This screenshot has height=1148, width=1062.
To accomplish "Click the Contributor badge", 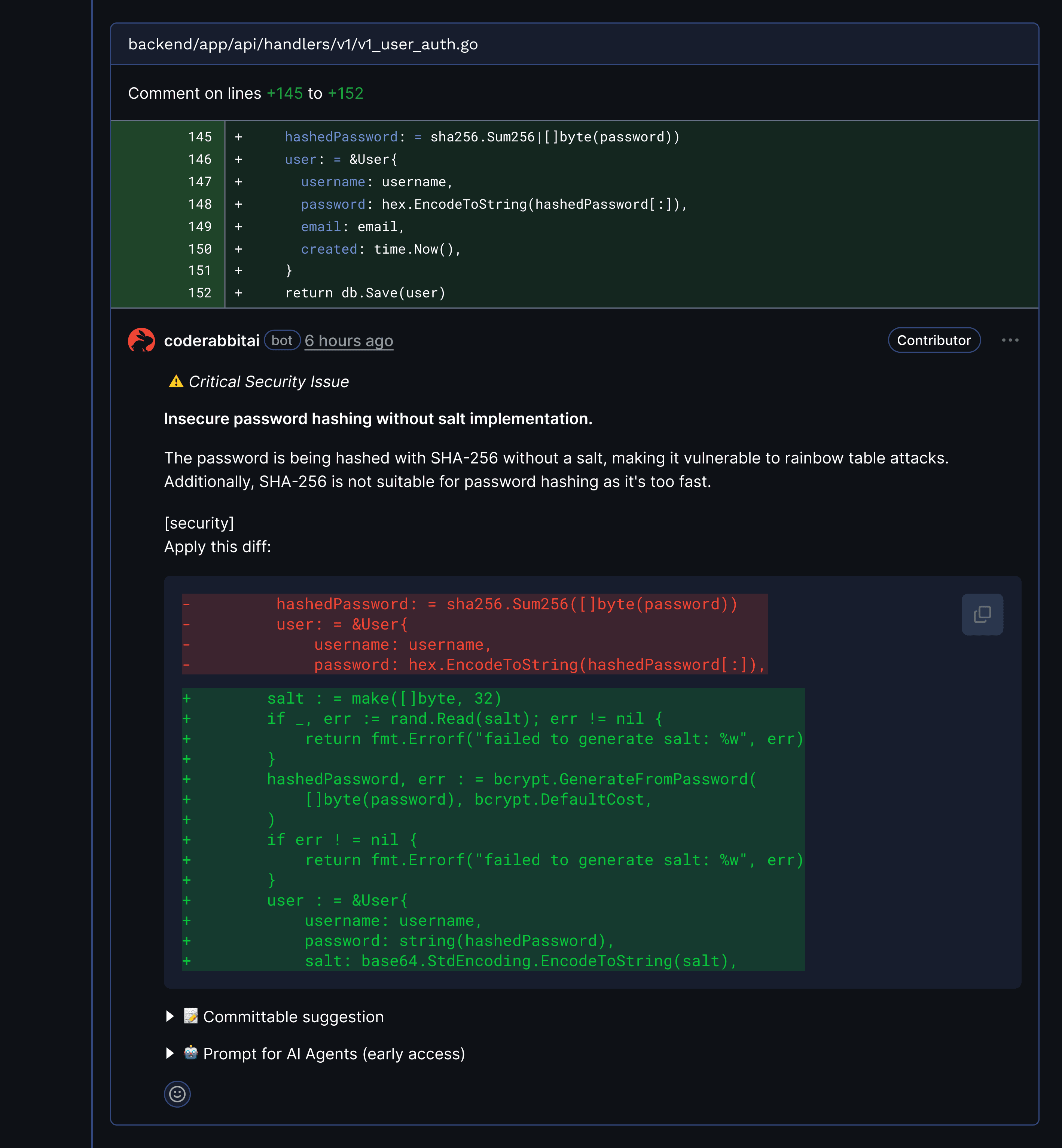I will tap(933, 340).
